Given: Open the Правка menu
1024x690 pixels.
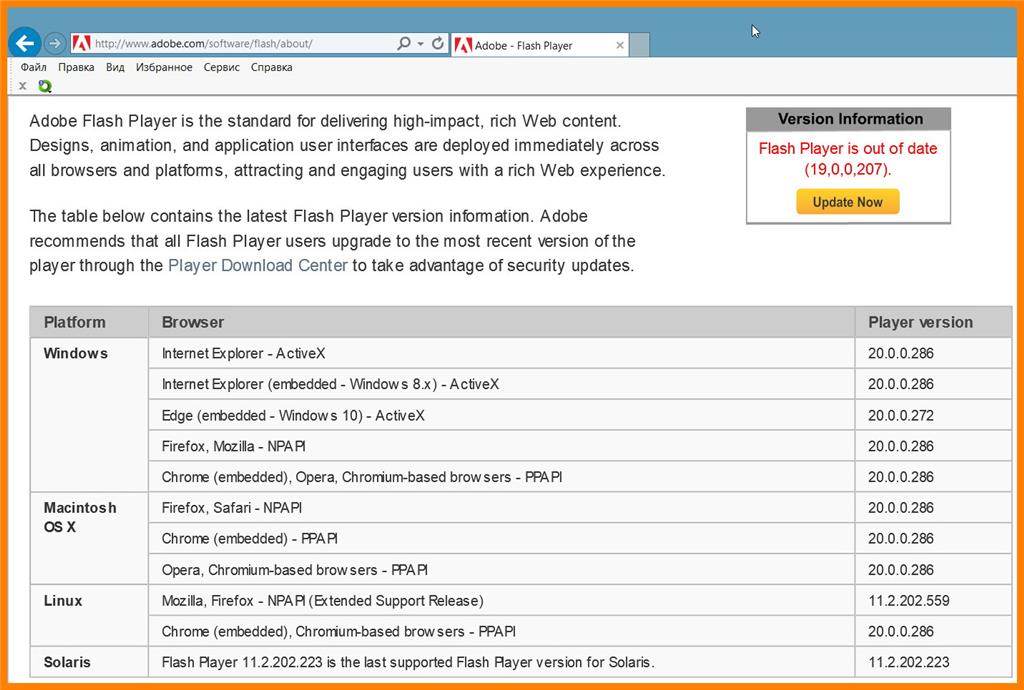Looking at the screenshot, I should (x=76, y=67).
